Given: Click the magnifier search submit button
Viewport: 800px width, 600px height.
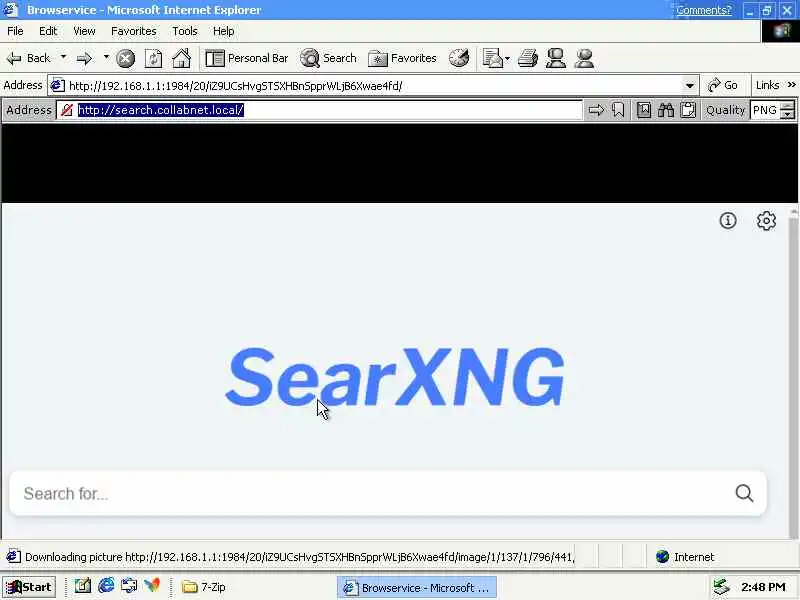Looking at the screenshot, I should pos(744,493).
